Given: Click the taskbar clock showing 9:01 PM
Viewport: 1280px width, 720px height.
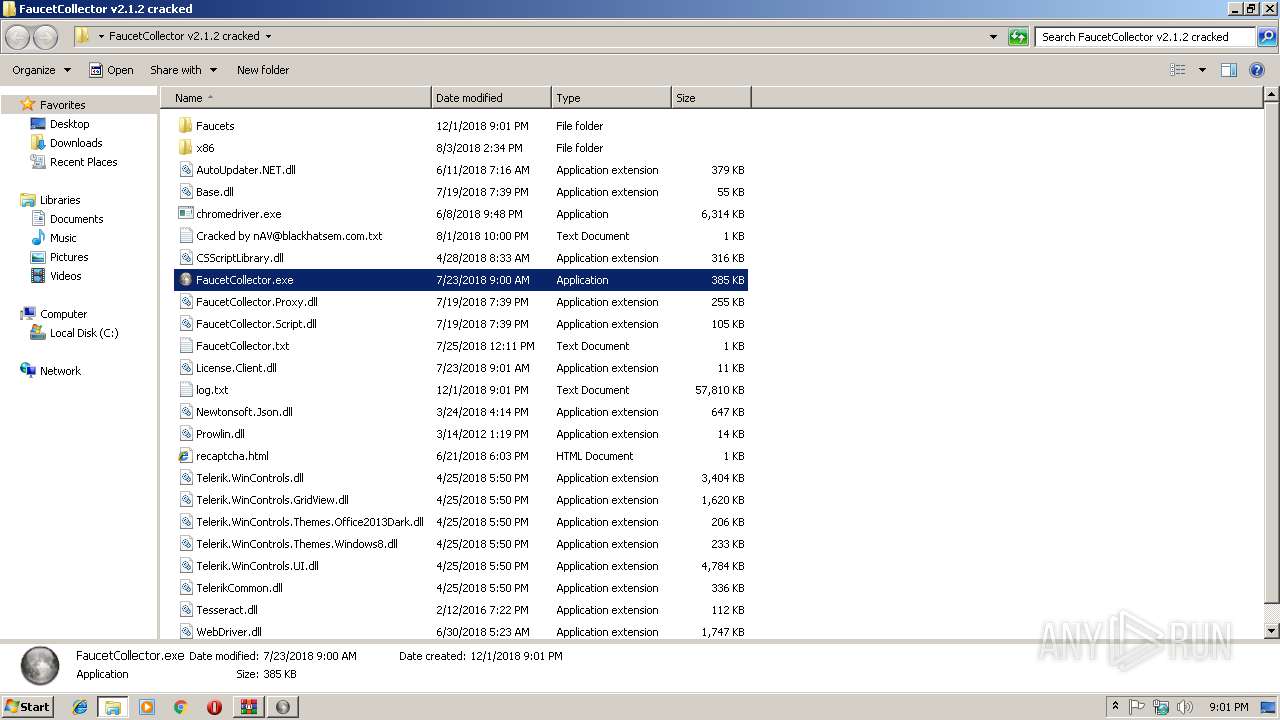Looking at the screenshot, I should [x=1228, y=707].
